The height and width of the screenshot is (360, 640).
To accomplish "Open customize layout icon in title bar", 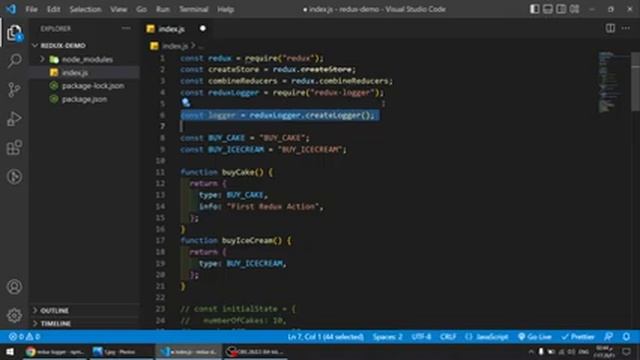I will click(x=575, y=9).
